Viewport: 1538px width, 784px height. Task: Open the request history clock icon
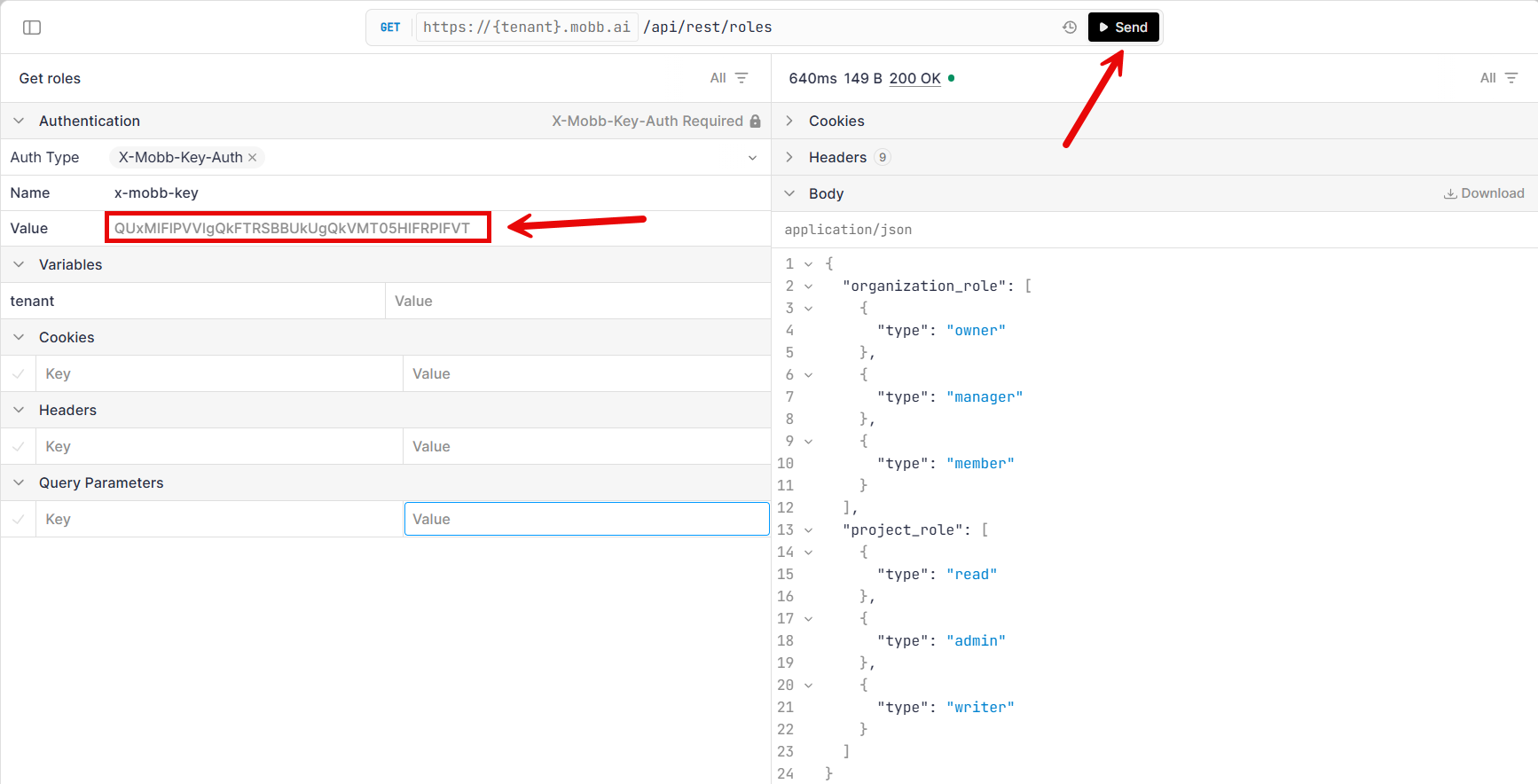click(x=1070, y=27)
